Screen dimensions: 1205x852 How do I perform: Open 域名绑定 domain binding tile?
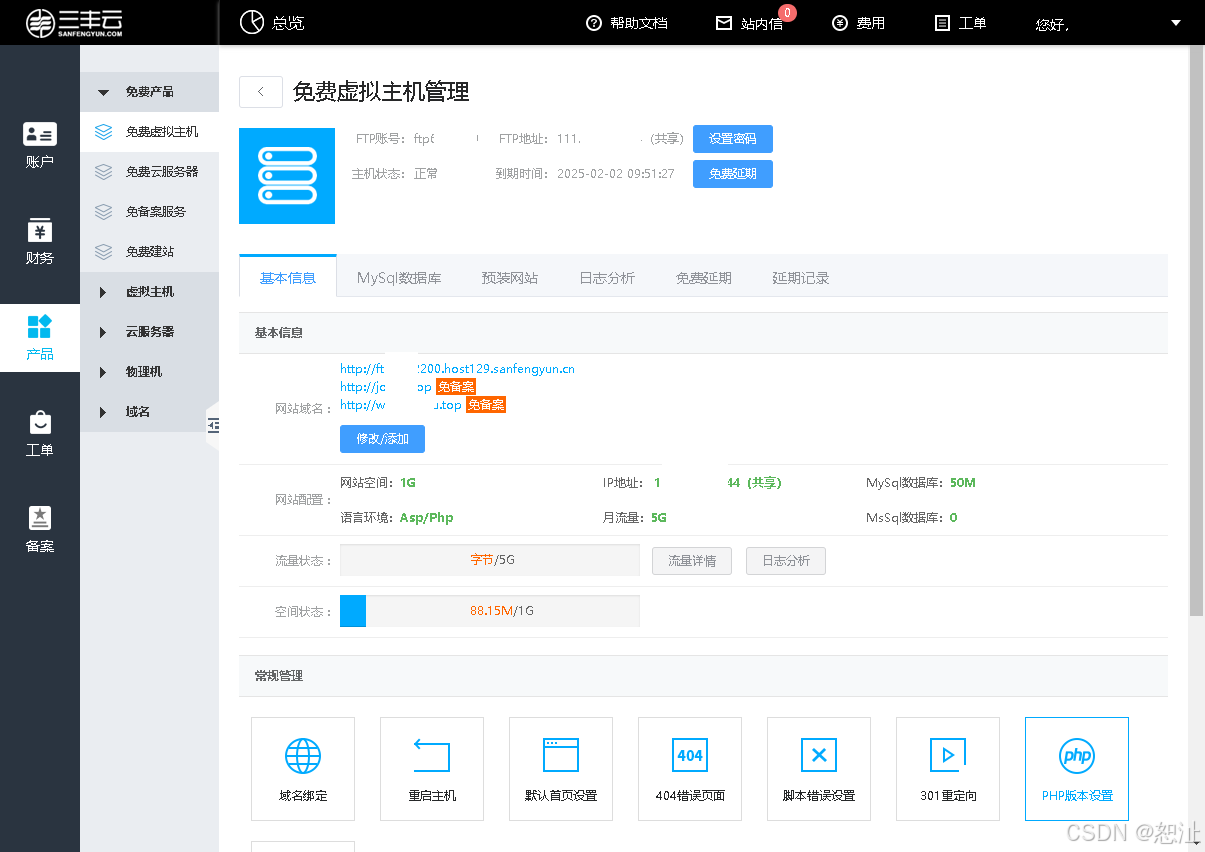pos(303,769)
